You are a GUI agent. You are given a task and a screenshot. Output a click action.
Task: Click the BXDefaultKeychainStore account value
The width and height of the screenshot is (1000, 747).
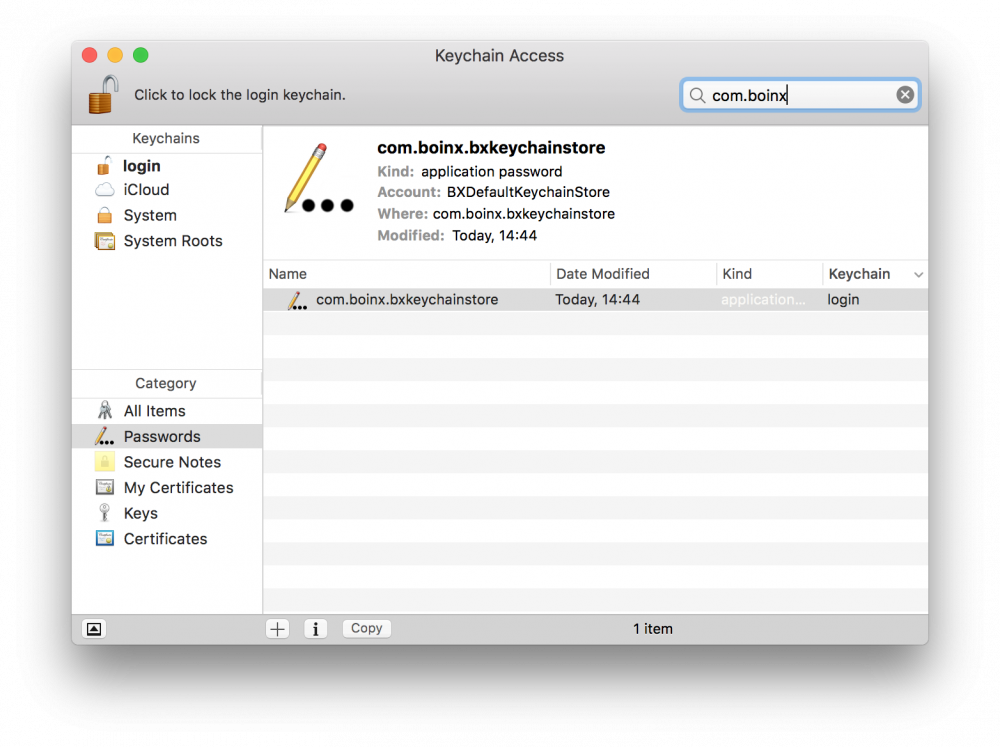pyautogui.click(x=528, y=192)
